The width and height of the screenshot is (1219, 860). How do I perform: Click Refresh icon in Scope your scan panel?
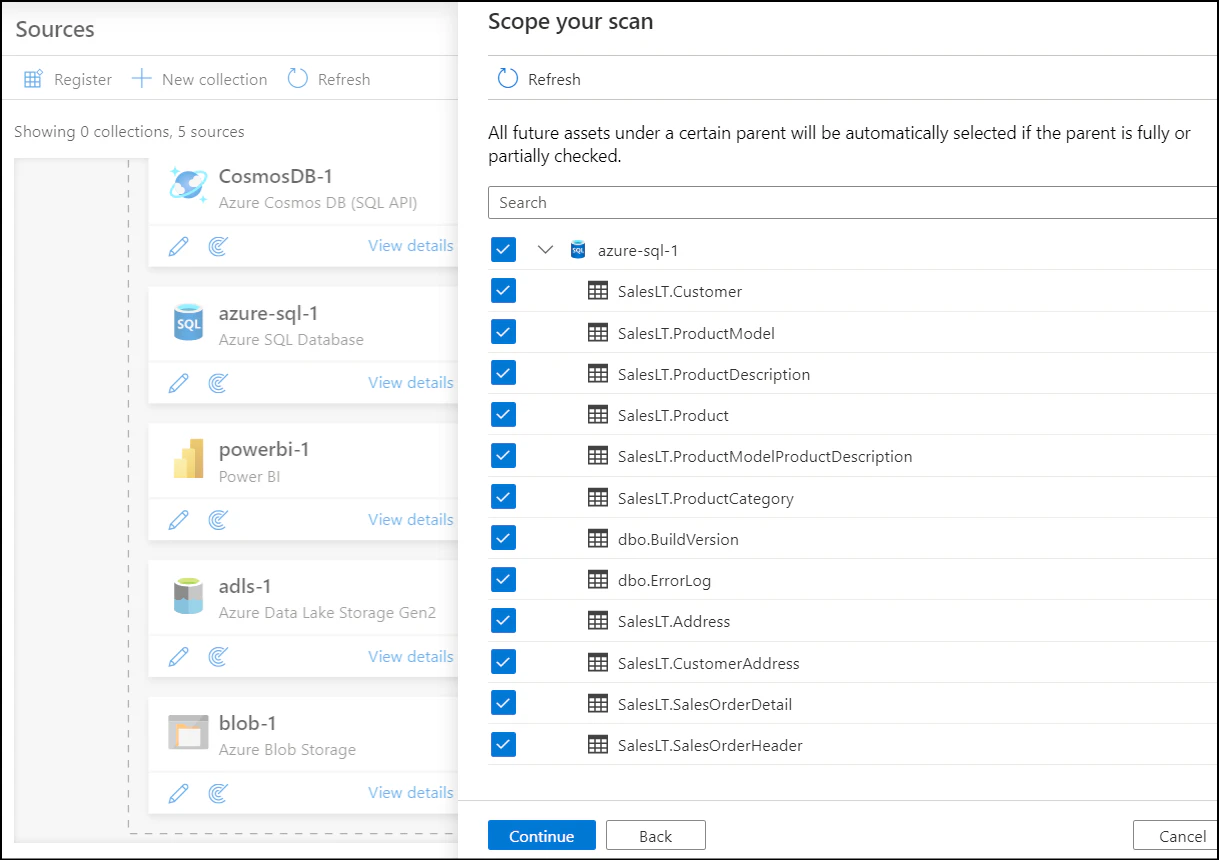click(508, 78)
